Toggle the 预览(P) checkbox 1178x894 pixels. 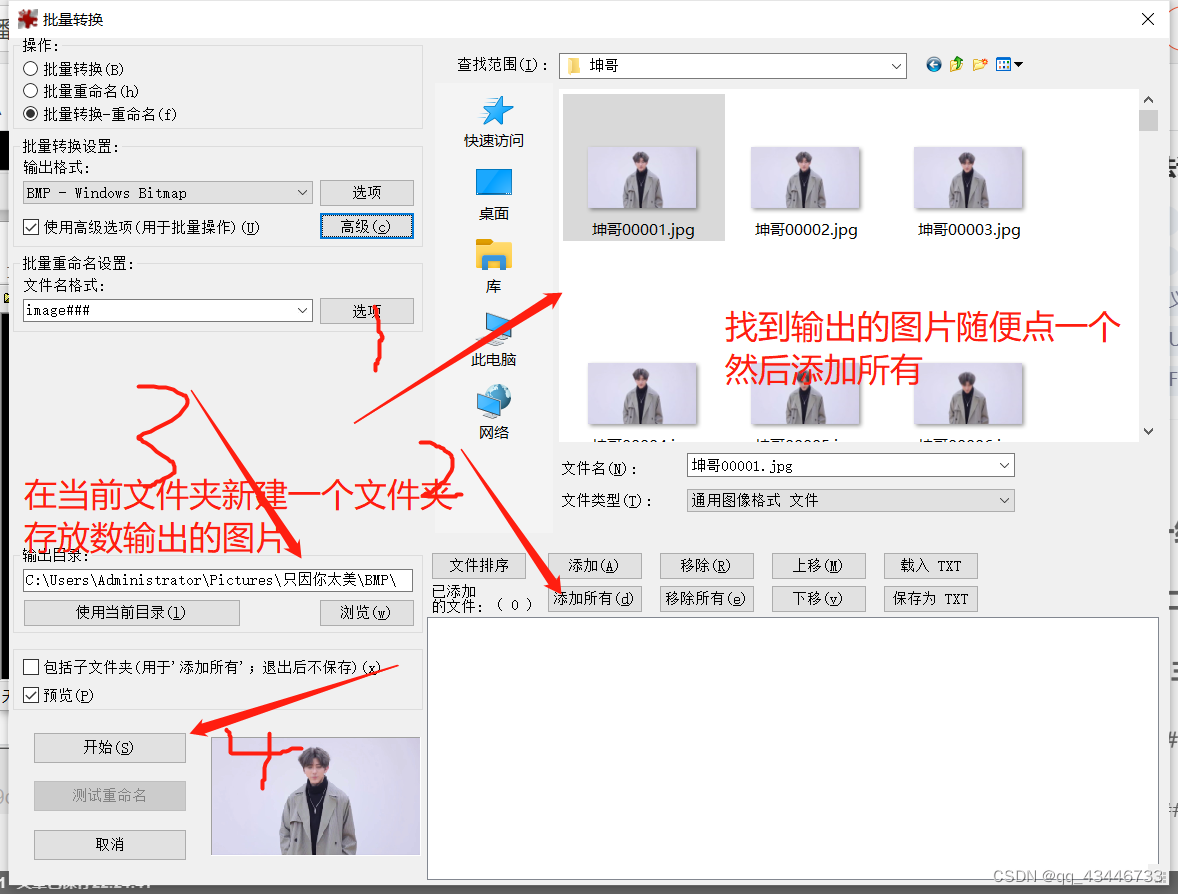(x=31, y=695)
